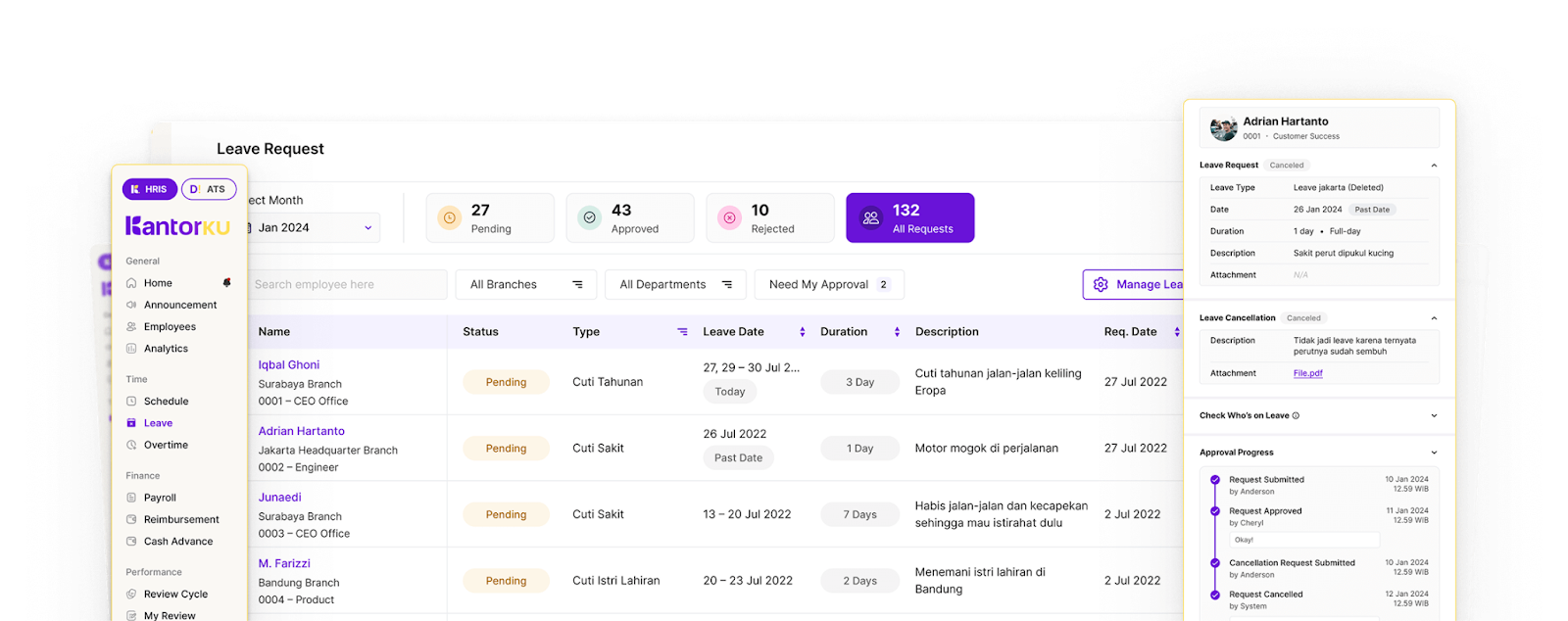Click the Type column filter icon

tap(682, 332)
